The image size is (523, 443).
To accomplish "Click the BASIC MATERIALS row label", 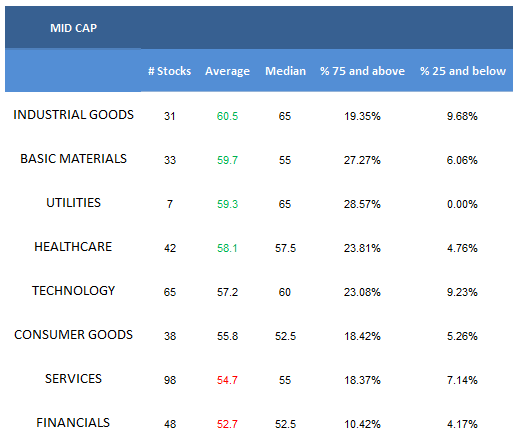I will click(x=73, y=159).
